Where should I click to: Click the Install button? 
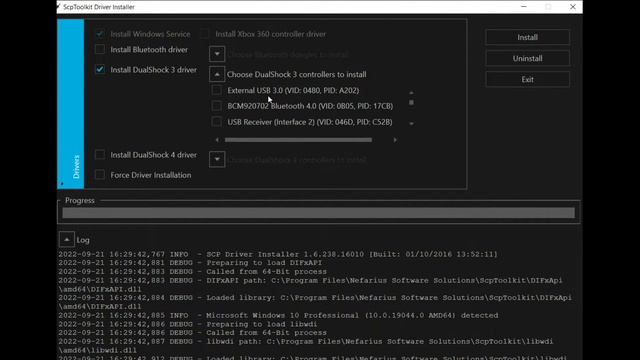[x=527, y=37]
